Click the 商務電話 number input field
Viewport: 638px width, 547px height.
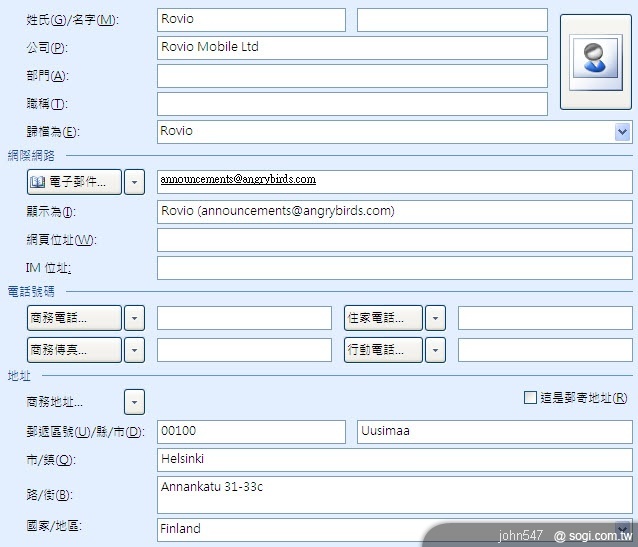pyautogui.click(x=245, y=318)
